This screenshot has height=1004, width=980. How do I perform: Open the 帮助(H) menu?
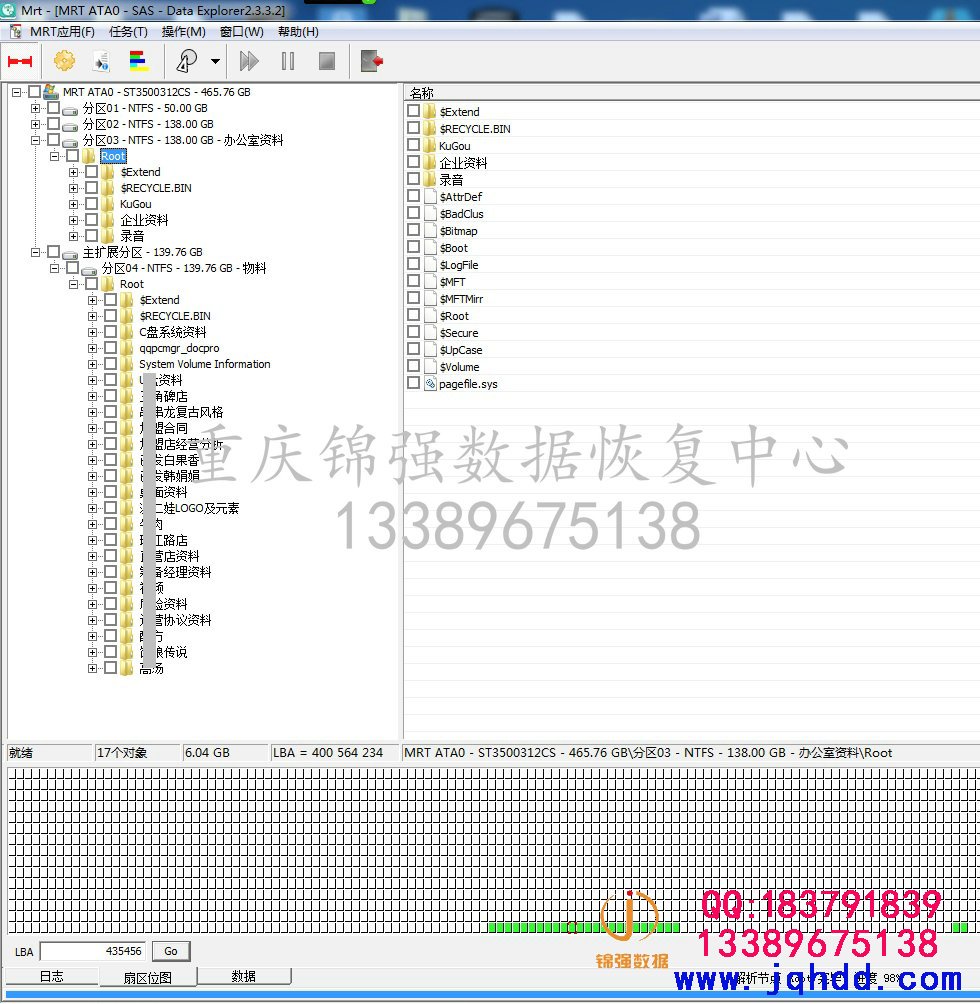(298, 31)
